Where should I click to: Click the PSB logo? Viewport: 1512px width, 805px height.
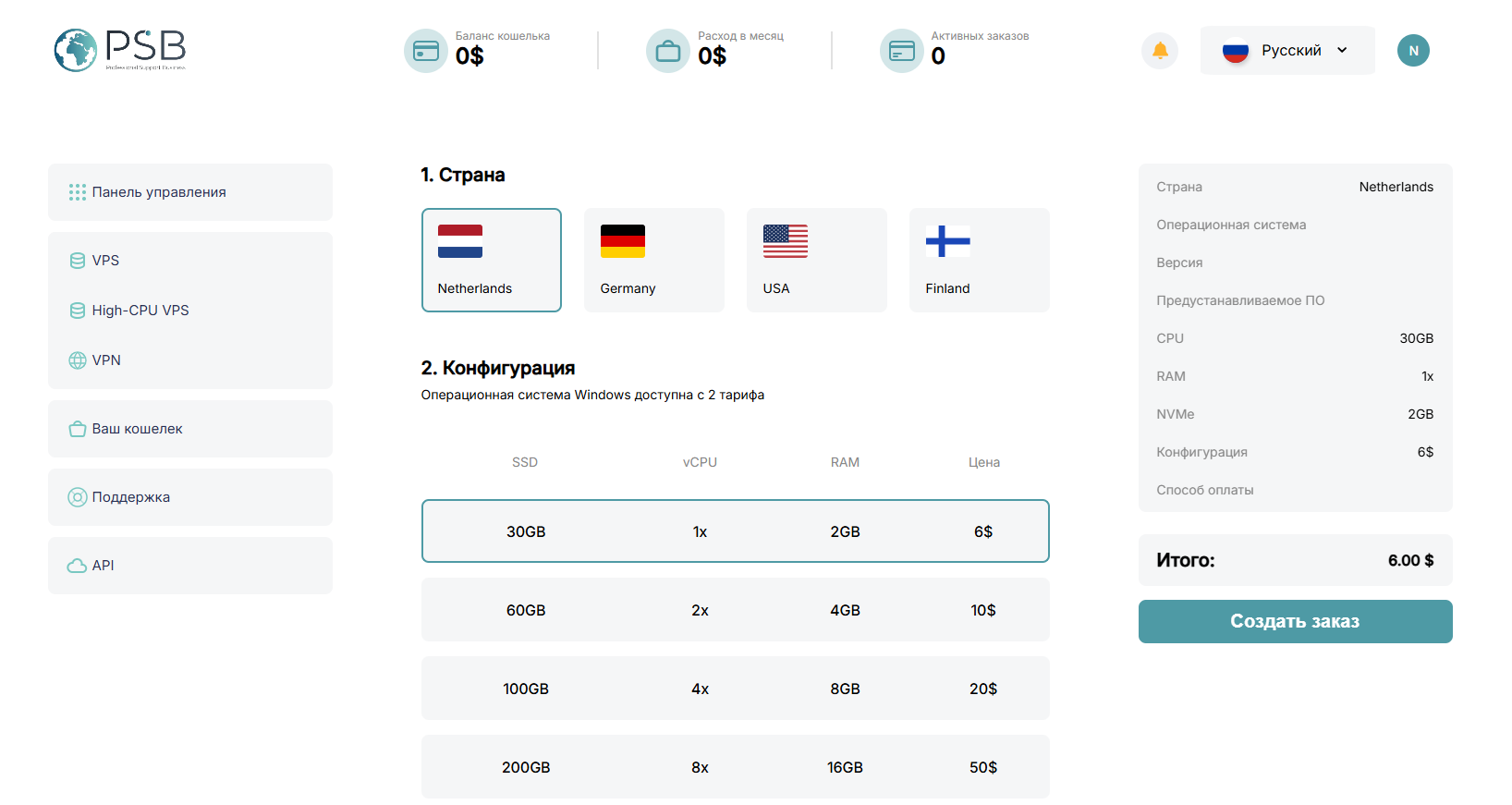point(120,50)
